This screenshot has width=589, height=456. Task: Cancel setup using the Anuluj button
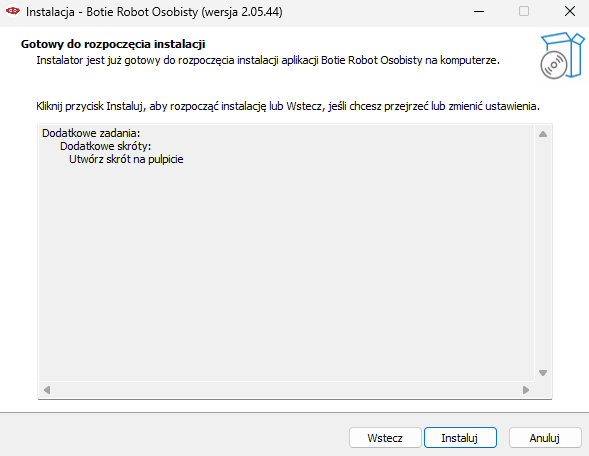(x=545, y=438)
